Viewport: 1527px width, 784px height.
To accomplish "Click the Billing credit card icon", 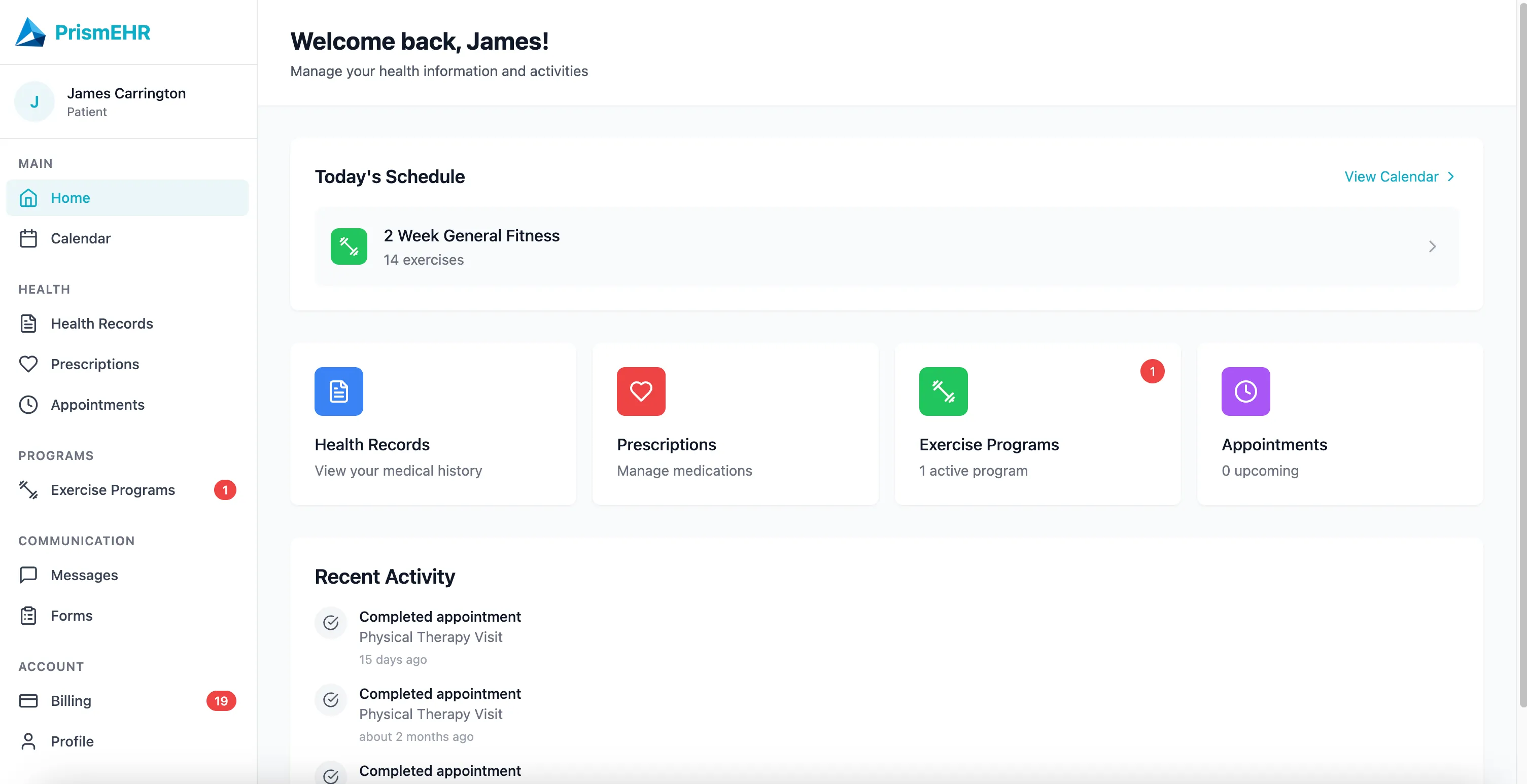I will pos(28,701).
